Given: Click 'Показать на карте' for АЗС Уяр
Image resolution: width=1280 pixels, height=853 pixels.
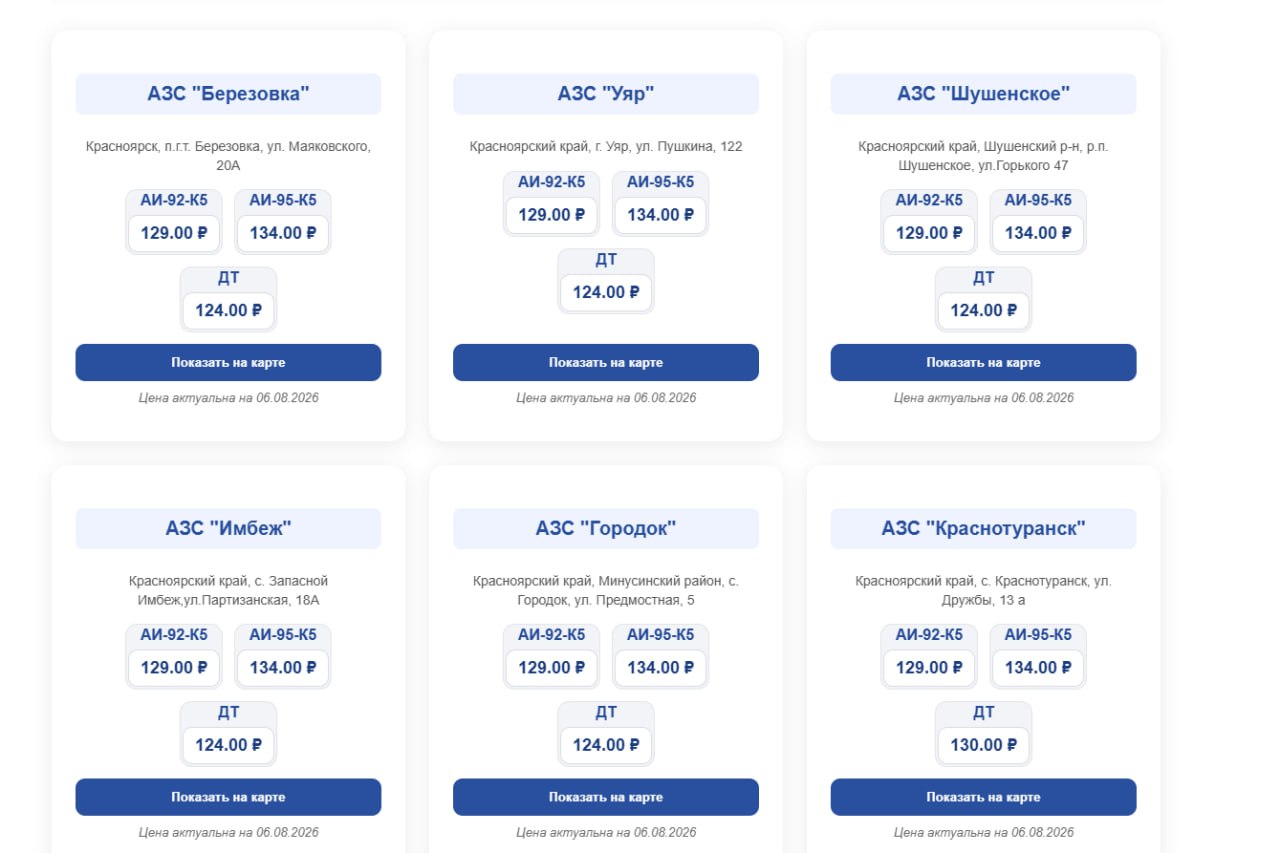Looking at the screenshot, I should [x=606, y=363].
